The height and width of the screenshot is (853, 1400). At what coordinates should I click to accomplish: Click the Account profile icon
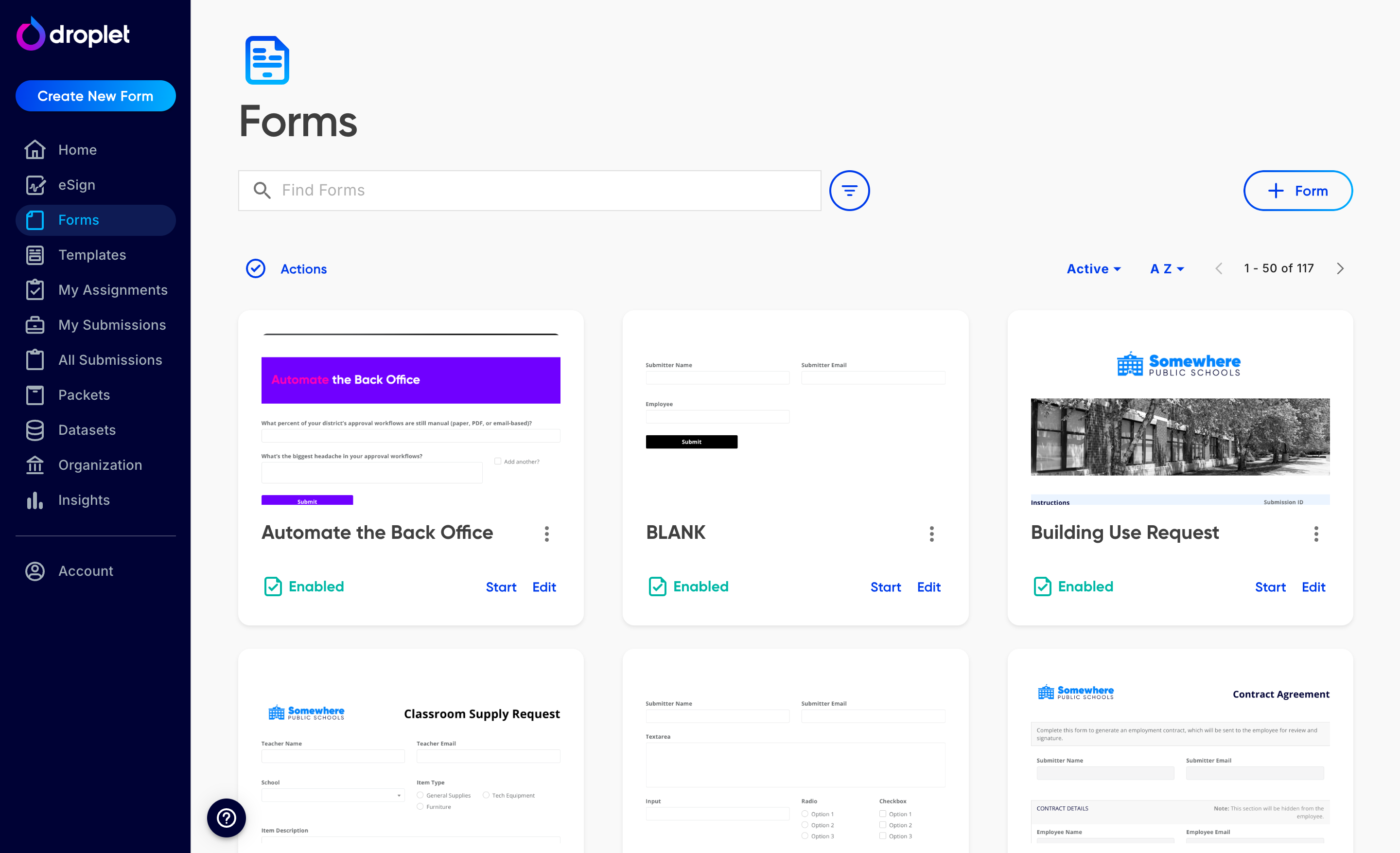[x=35, y=571]
